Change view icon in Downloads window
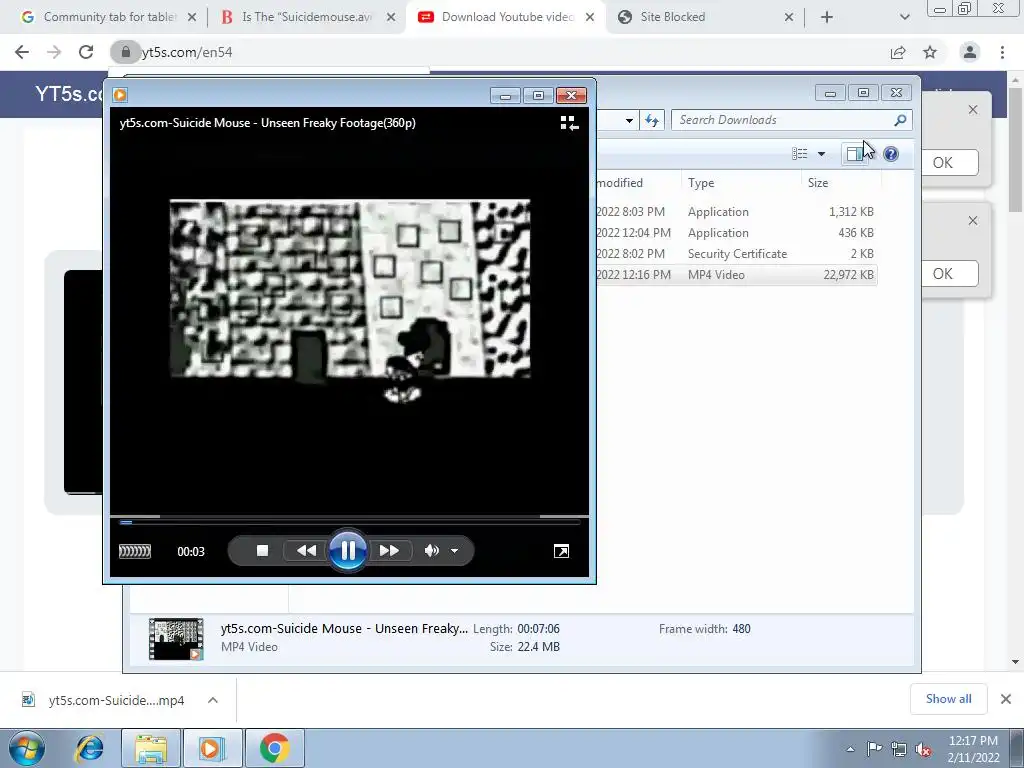This screenshot has height=768, width=1024. pos(799,153)
